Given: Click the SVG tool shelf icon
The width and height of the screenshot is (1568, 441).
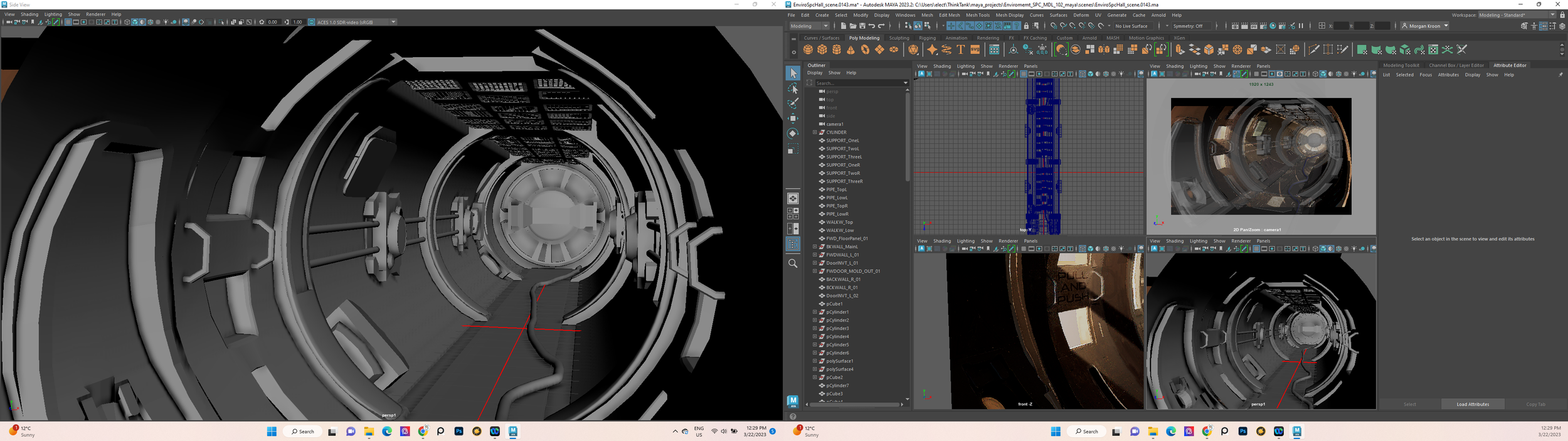Looking at the screenshot, I should tap(975, 50).
